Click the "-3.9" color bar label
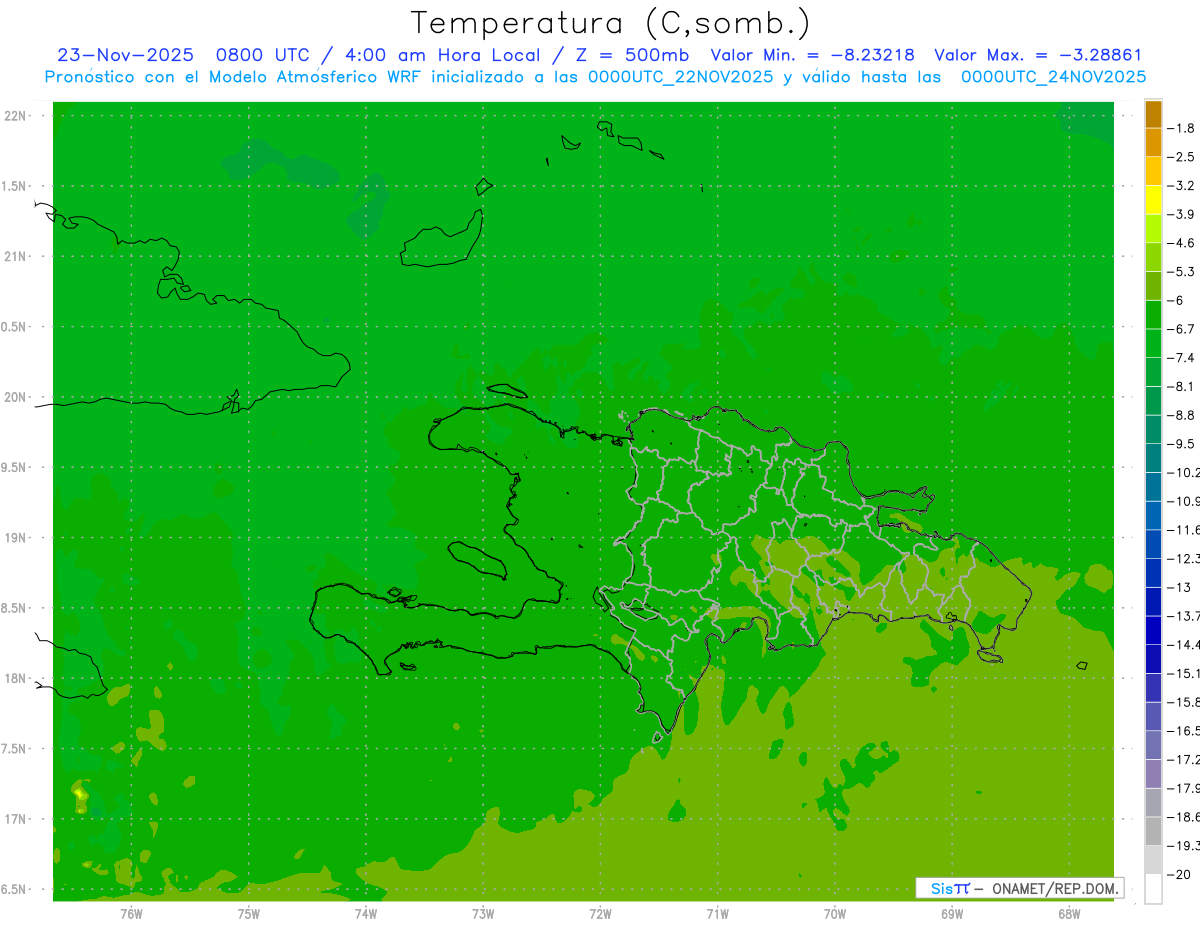Screen dimensions: 1200x927 (x=1181, y=214)
